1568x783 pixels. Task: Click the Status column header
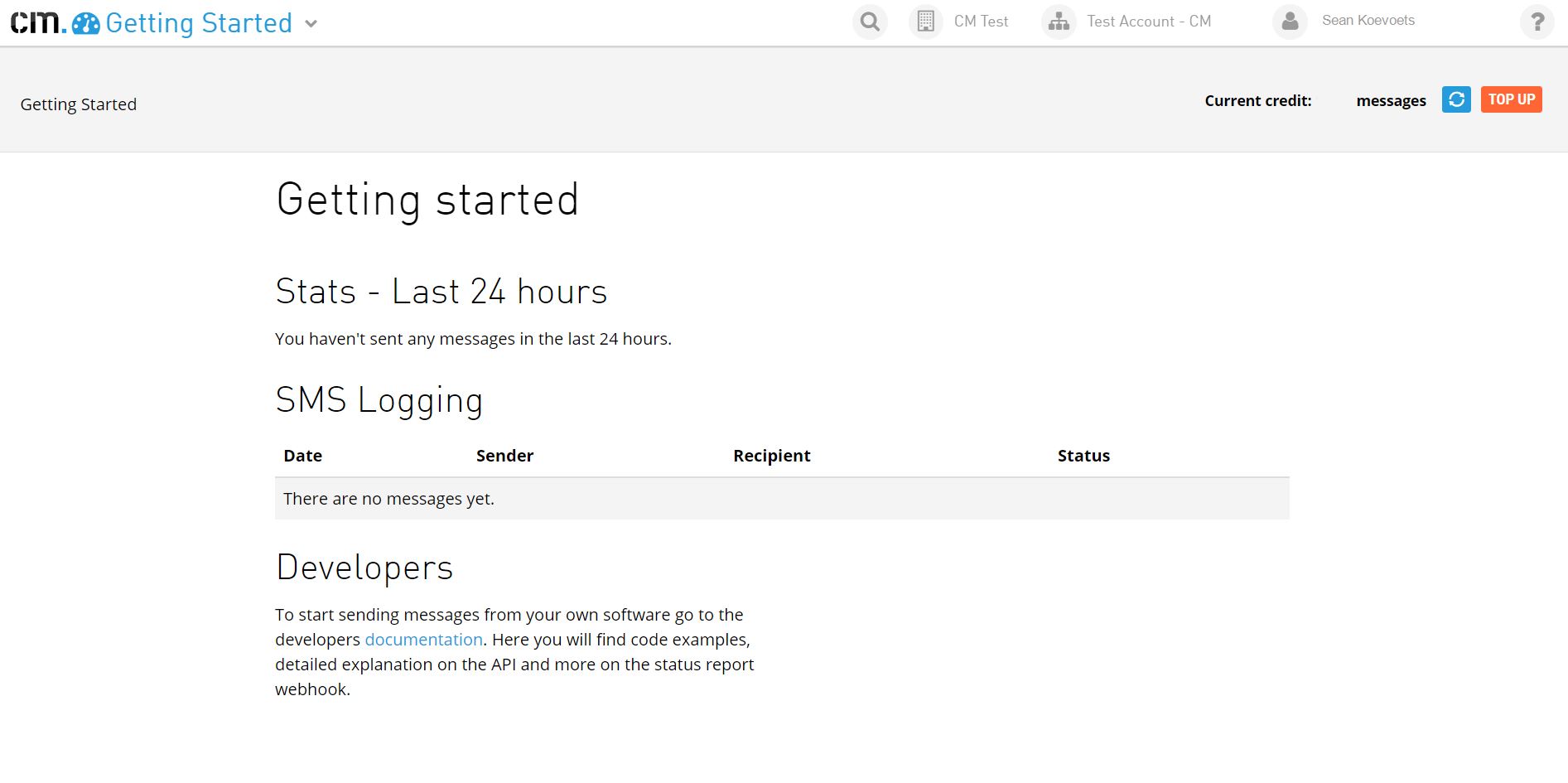[x=1083, y=456]
